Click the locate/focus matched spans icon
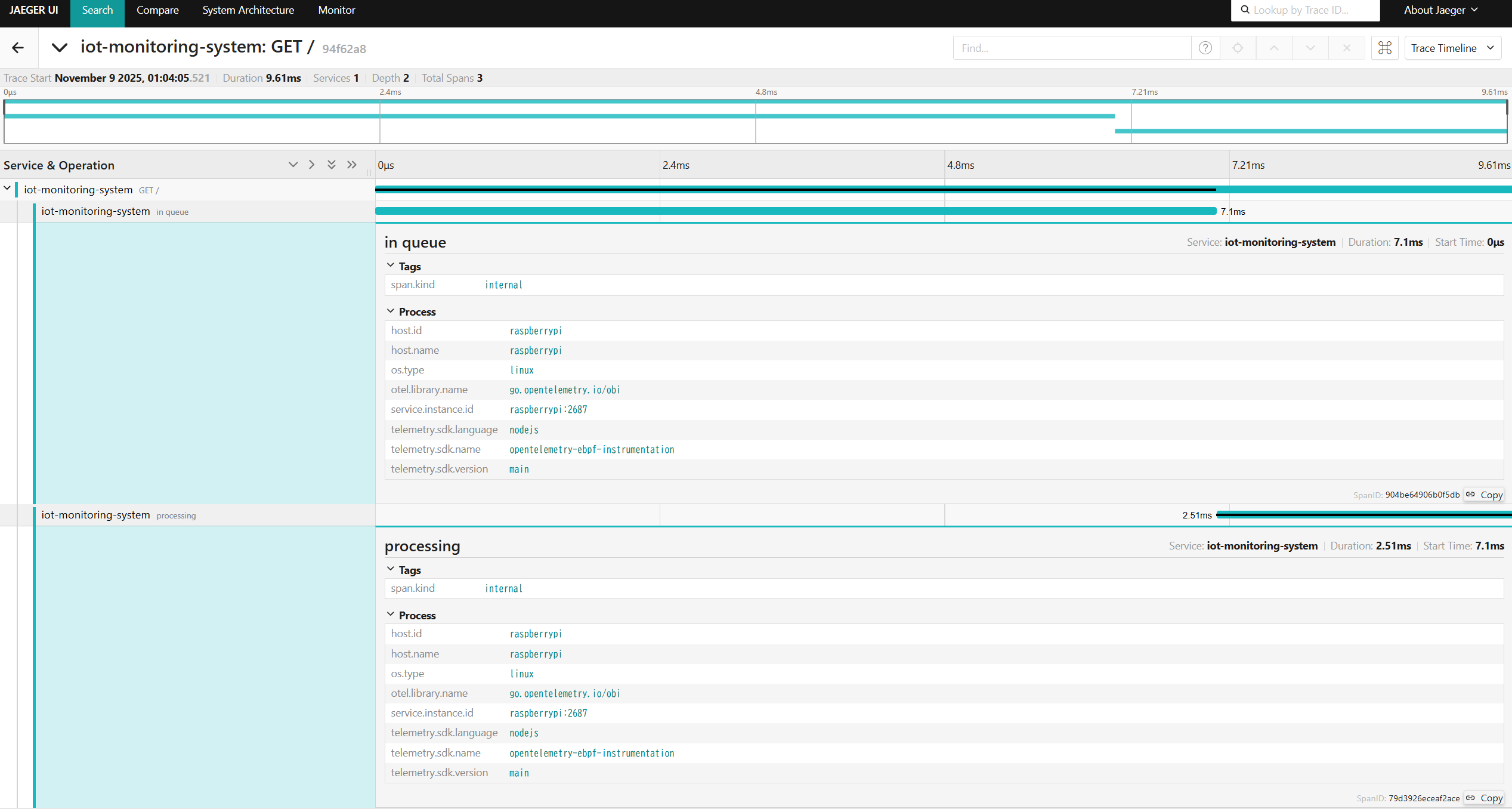1512x812 pixels. coord(1238,48)
